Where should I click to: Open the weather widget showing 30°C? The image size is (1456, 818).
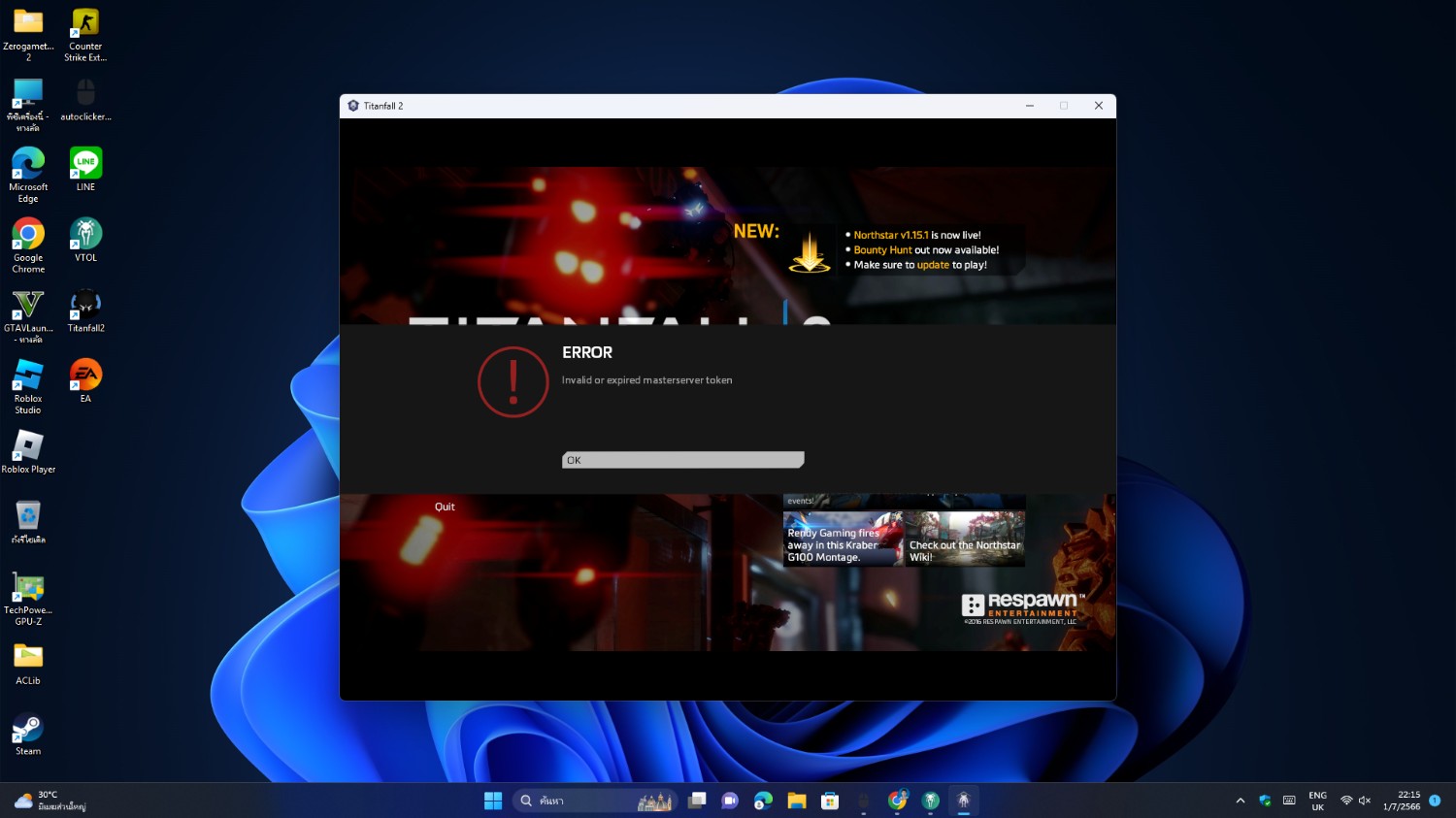pyautogui.click(x=50, y=801)
